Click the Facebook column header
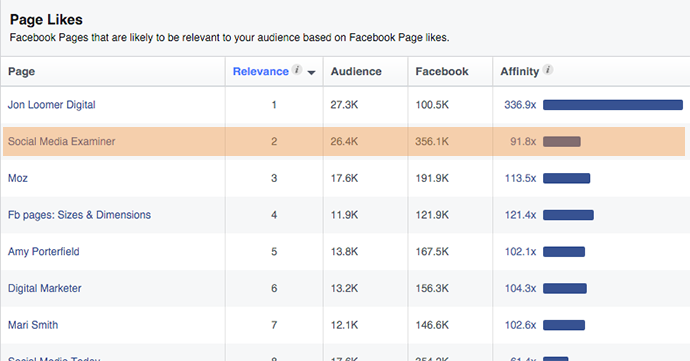The width and height of the screenshot is (690, 361). coord(442,71)
